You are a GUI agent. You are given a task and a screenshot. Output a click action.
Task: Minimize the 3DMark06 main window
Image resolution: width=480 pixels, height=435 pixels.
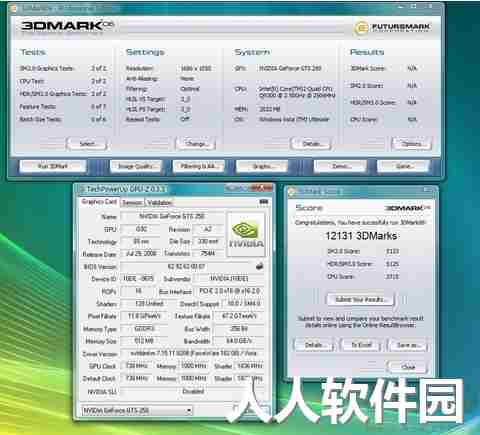tap(401, 6)
